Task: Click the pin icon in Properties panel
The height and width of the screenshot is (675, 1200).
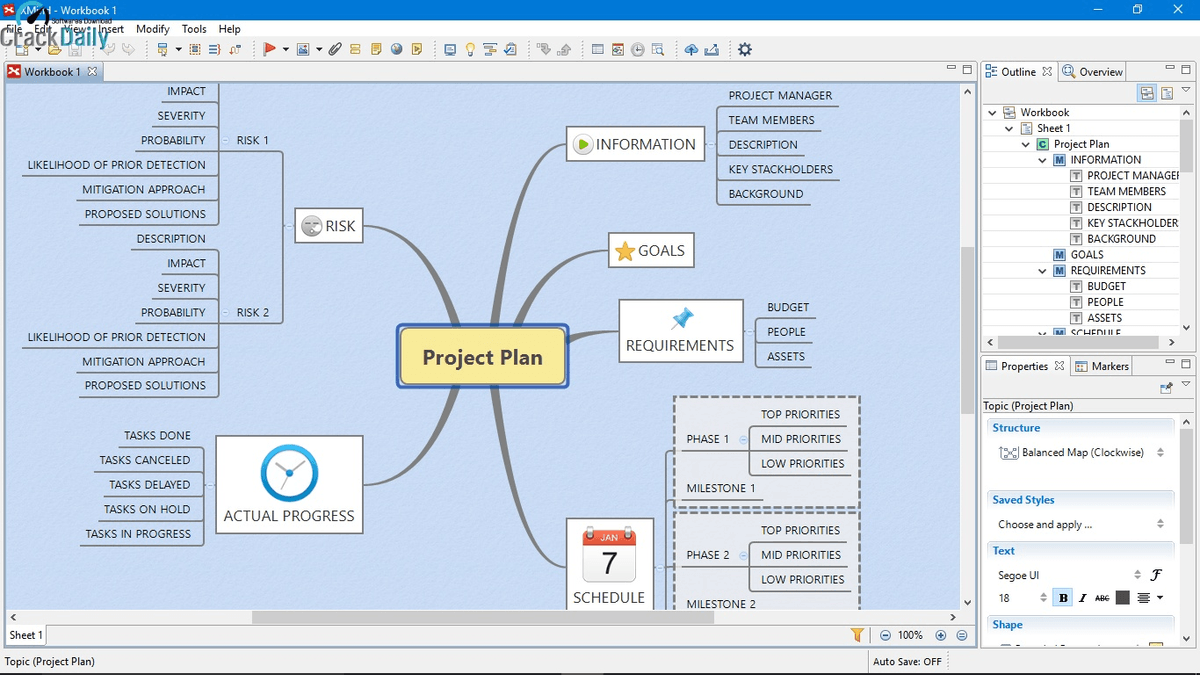Action: coord(1166,387)
